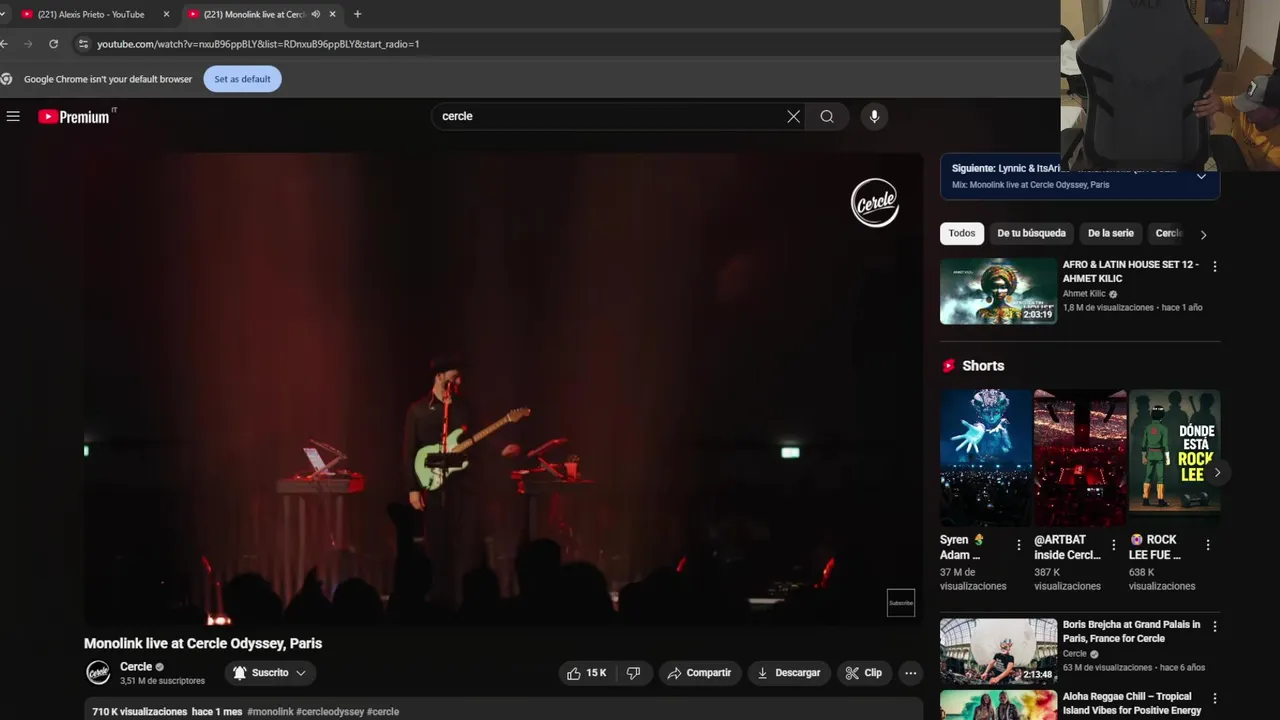Viewport: 1280px width, 720px height.
Task: Open AFRO & LATIN HOUSE SET 12 title
Action: click(1130, 271)
